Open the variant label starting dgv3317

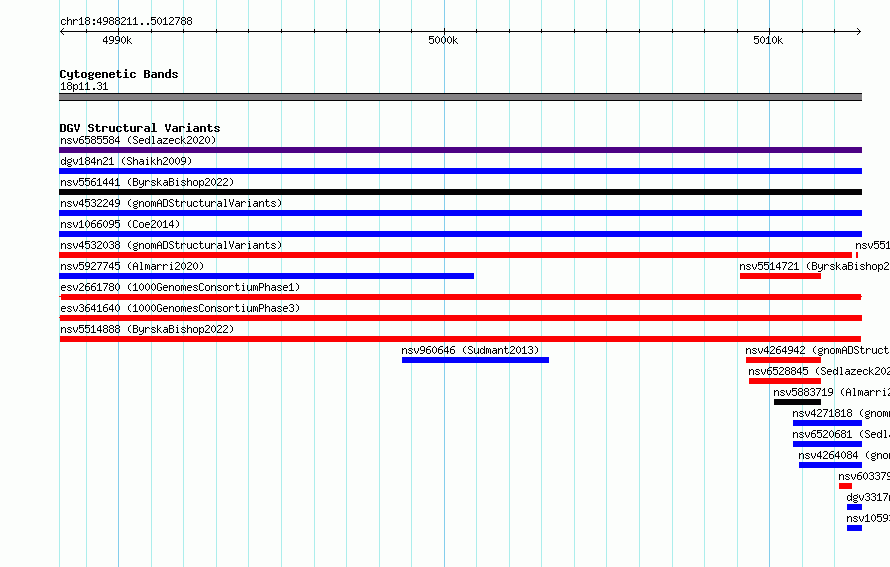tap(868, 497)
